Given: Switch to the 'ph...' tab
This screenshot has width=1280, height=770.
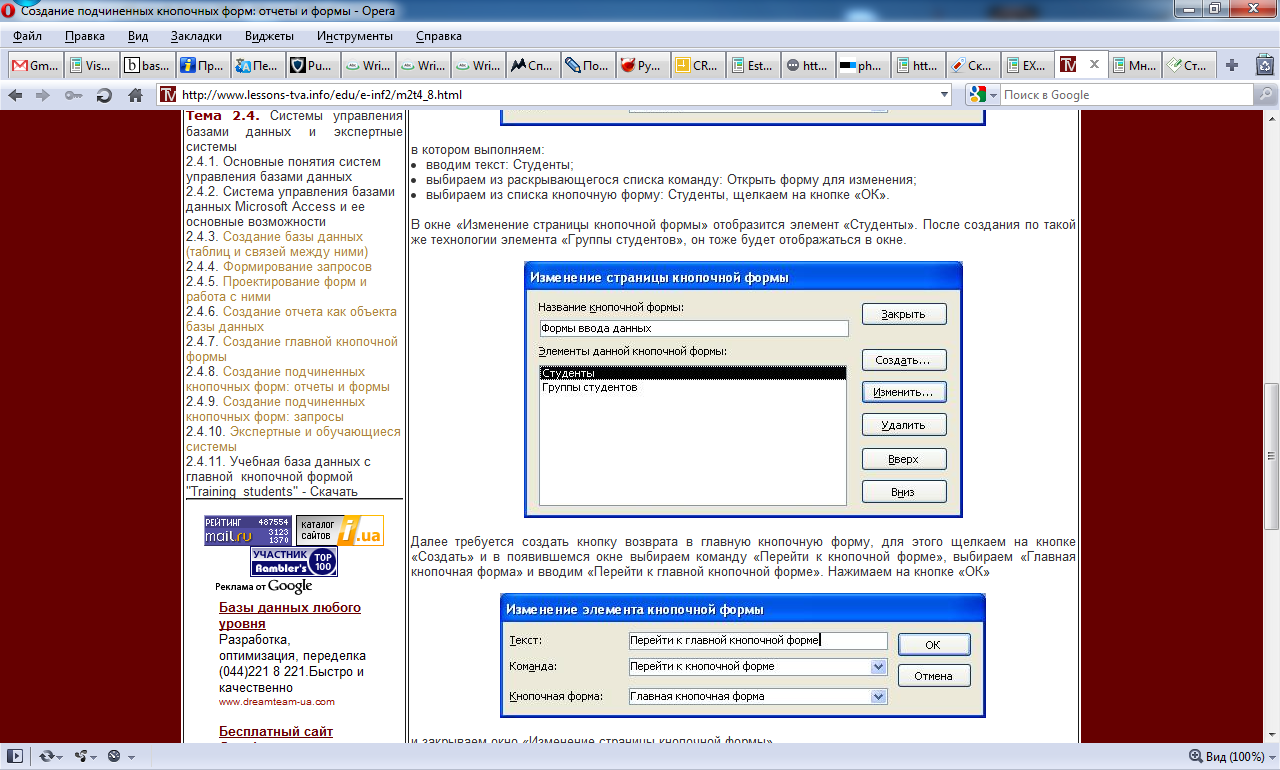Looking at the screenshot, I should [862, 65].
